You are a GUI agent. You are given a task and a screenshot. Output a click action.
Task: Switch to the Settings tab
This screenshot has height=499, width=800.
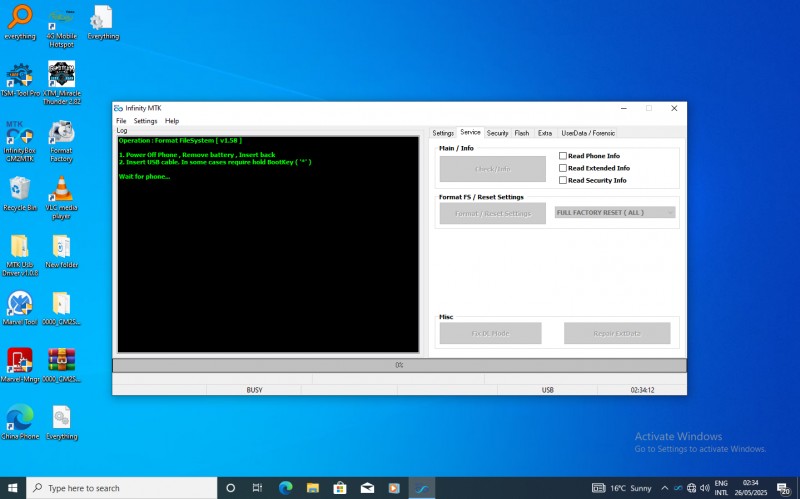[x=443, y=133]
